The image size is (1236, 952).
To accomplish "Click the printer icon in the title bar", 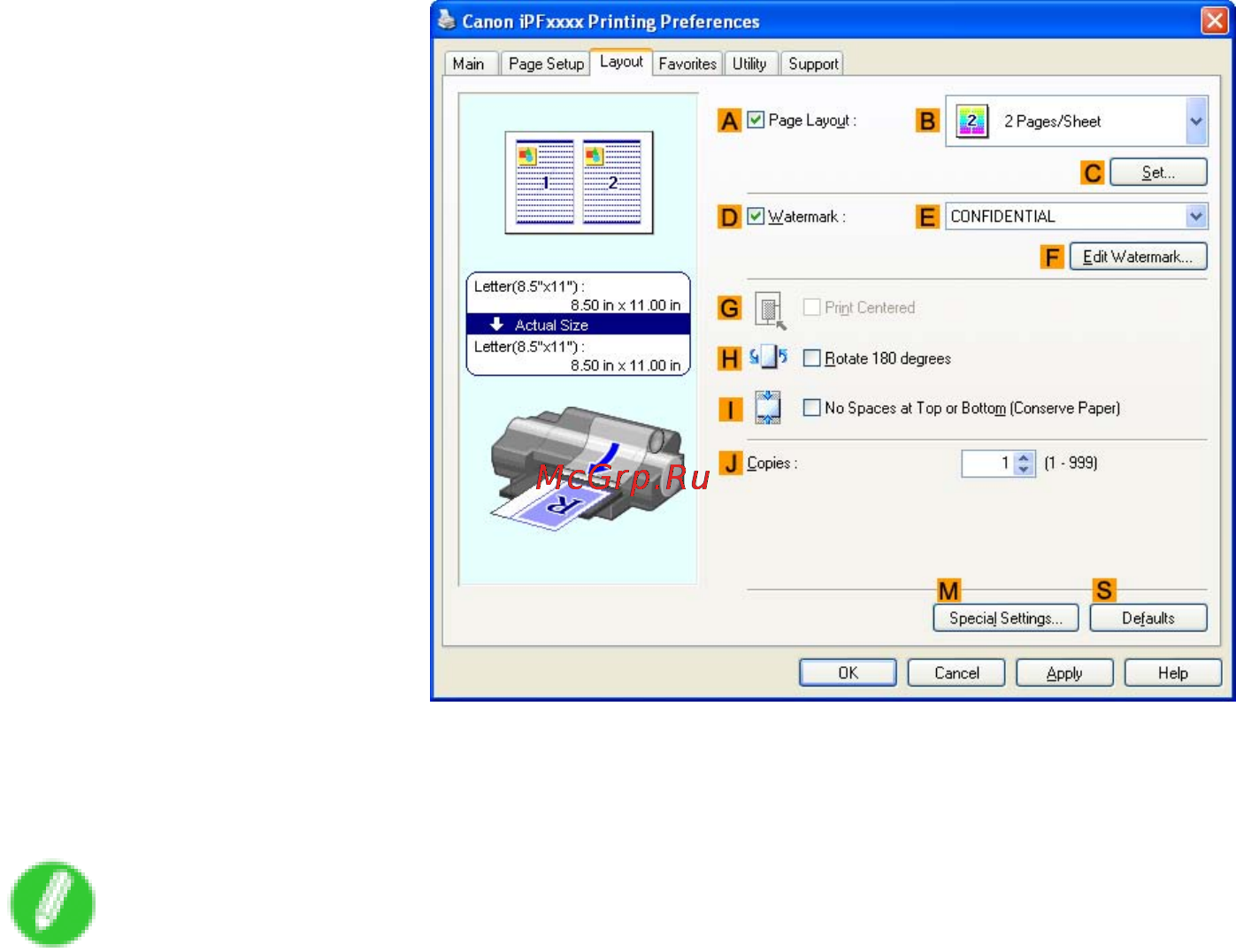I will (446, 20).
